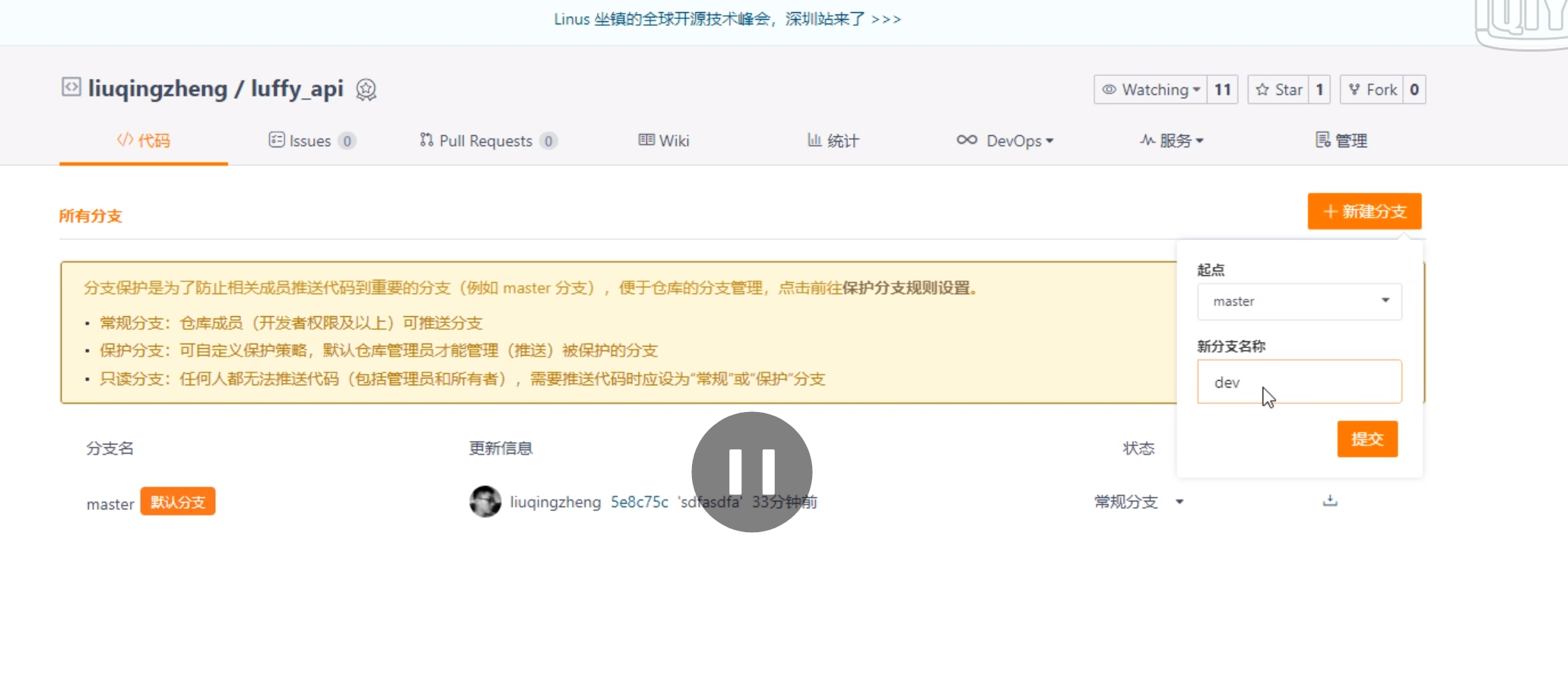Image resolution: width=1568 pixels, height=694 pixels.
Task: Click the 更新信息 column header
Action: pyautogui.click(x=501, y=448)
